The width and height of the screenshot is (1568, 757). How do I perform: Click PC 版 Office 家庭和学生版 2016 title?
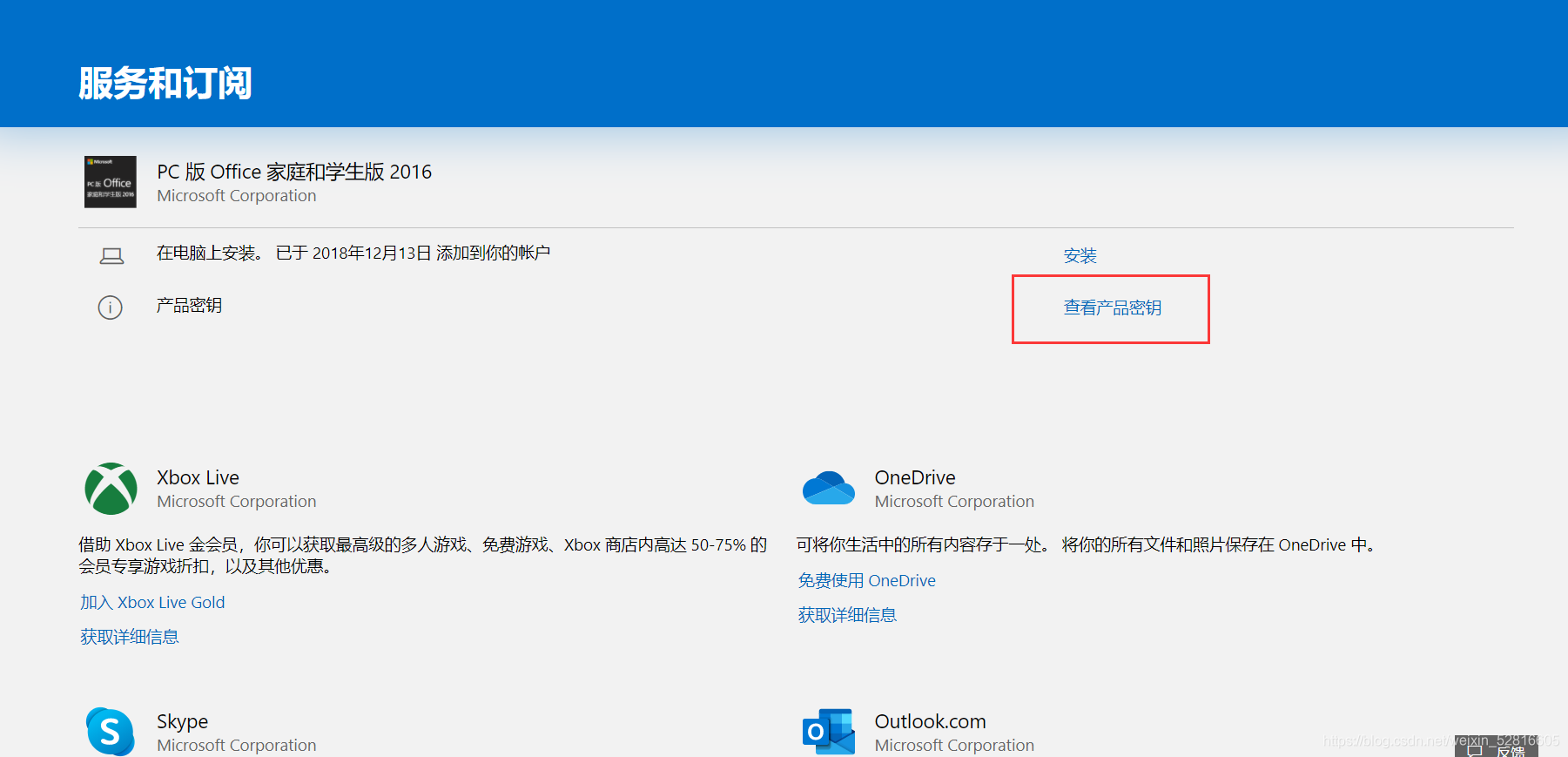pos(294,172)
